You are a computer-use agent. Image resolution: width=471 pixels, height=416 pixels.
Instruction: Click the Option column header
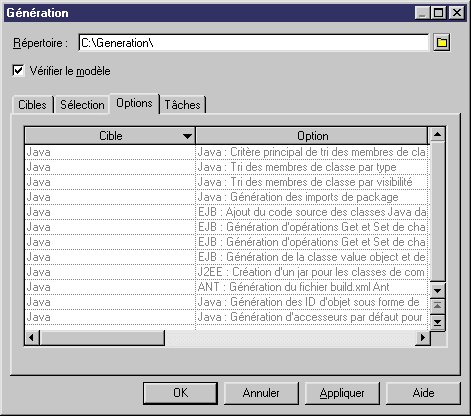pyautogui.click(x=312, y=136)
